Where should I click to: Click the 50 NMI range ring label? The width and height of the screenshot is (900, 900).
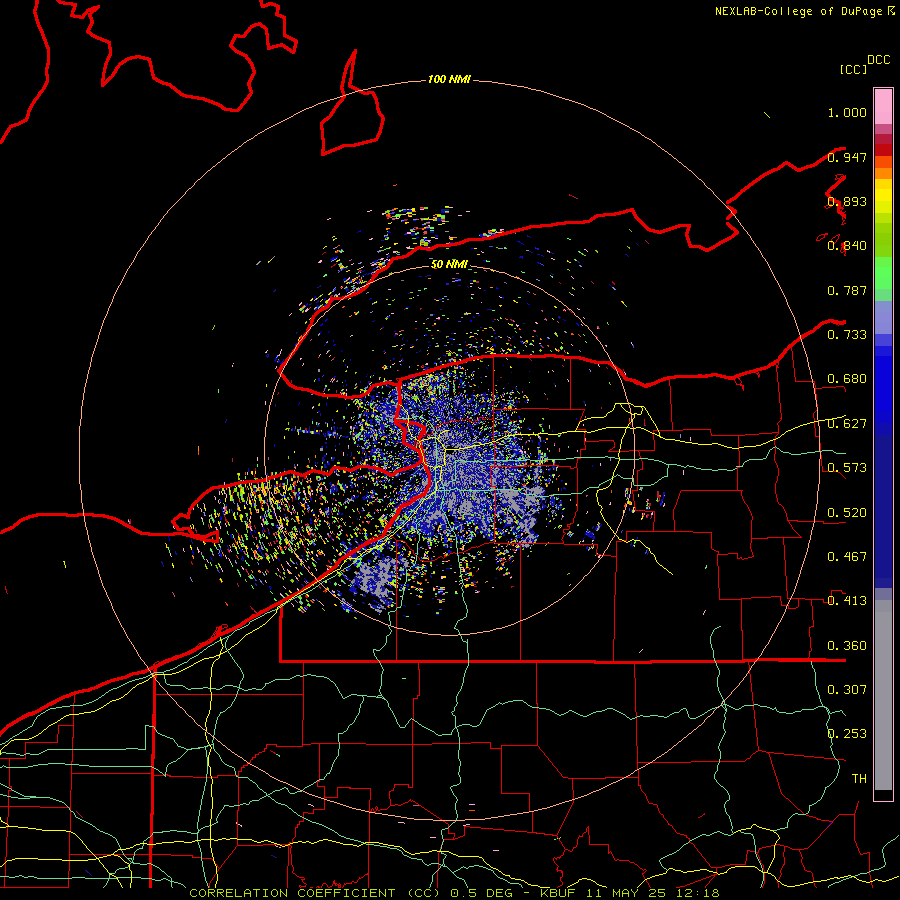coord(449,264)
